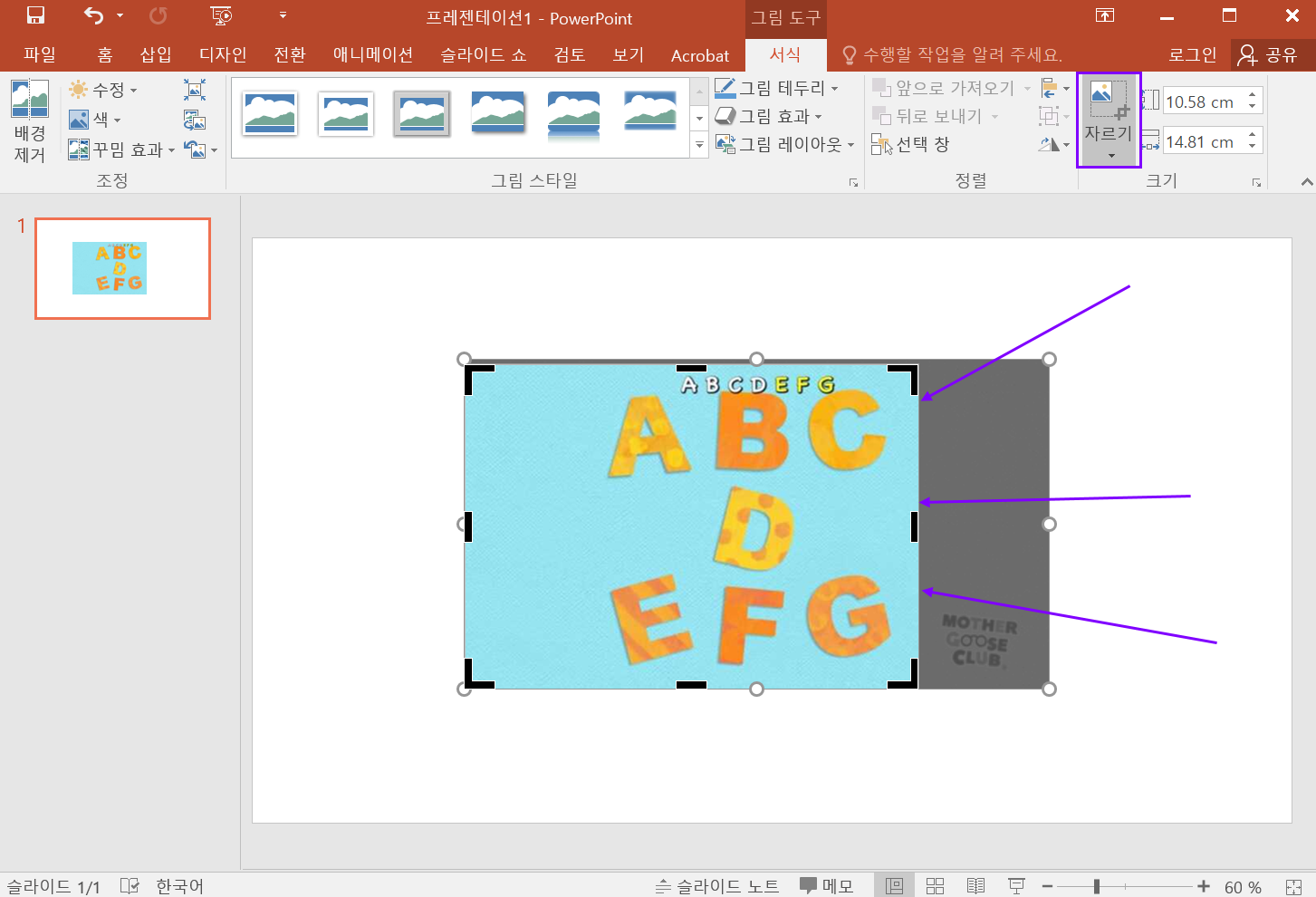Open the 수정 corrections dropdown
Viewport: 1316px width, 897px height.
click(103, 90)
